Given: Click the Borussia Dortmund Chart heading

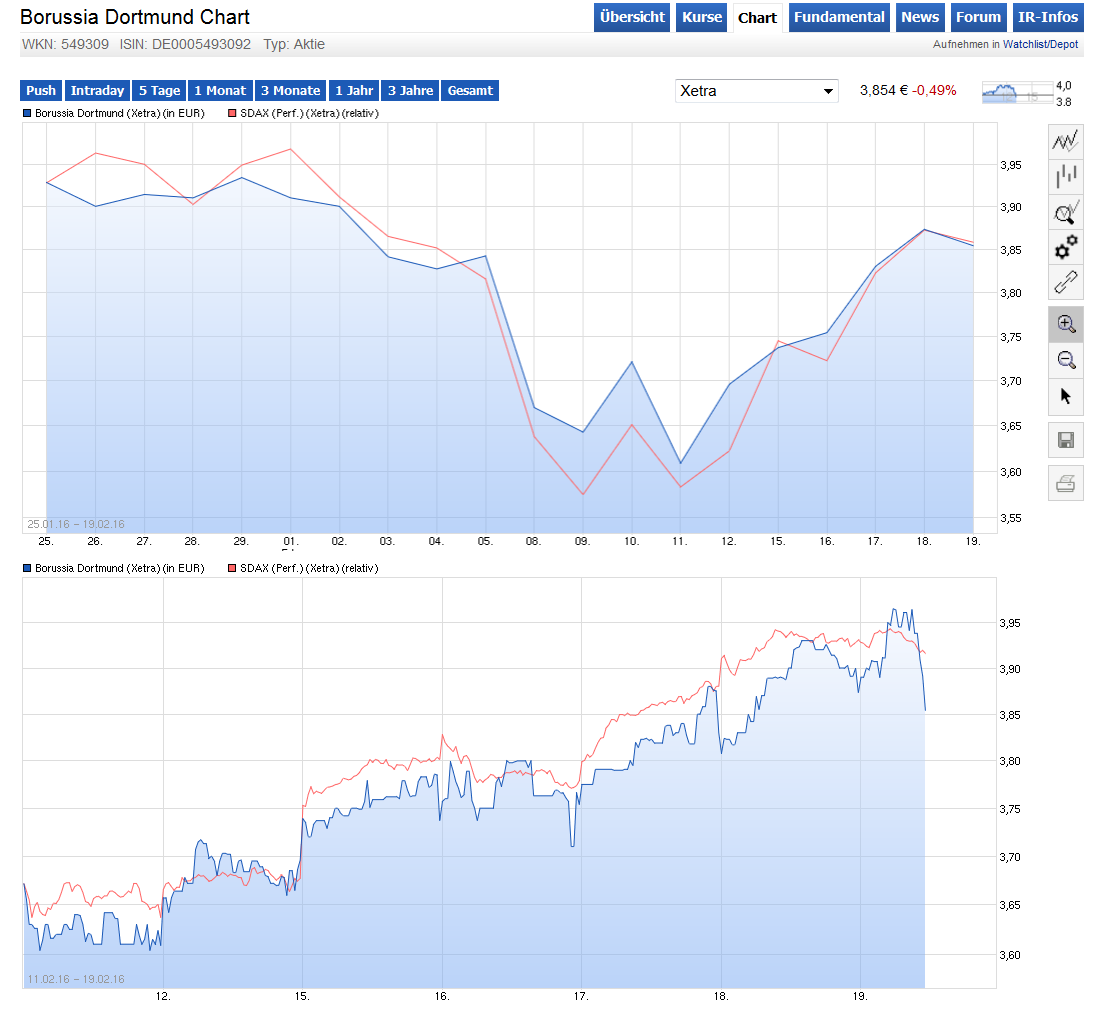Looking at the screenshot, I should click(135, 17).
